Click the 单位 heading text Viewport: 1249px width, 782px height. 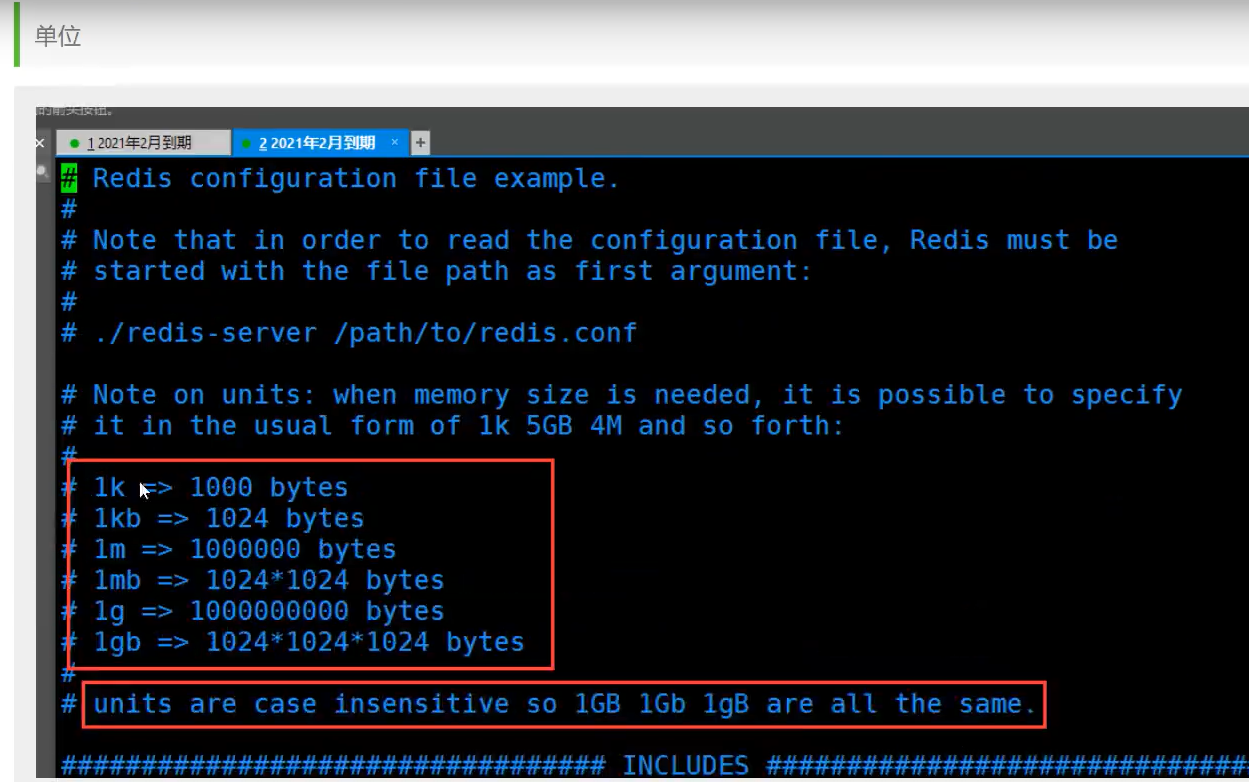click(58, 37)
